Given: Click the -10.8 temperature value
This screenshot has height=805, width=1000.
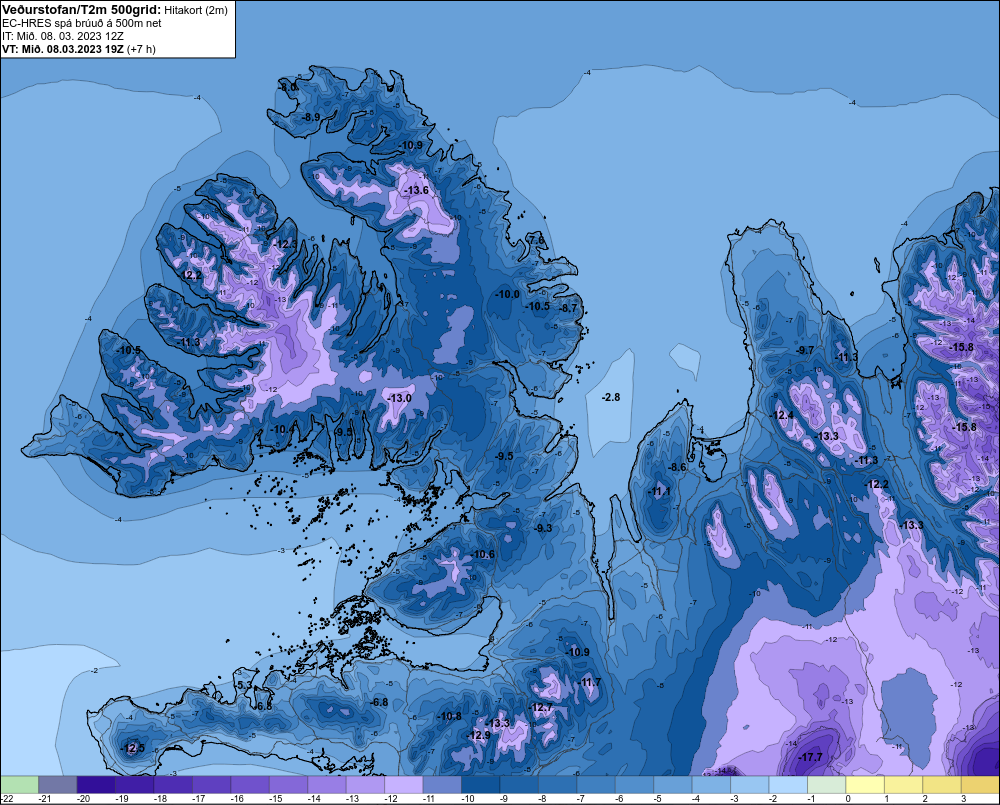Looking at the screenshot, I should [449, 716].
